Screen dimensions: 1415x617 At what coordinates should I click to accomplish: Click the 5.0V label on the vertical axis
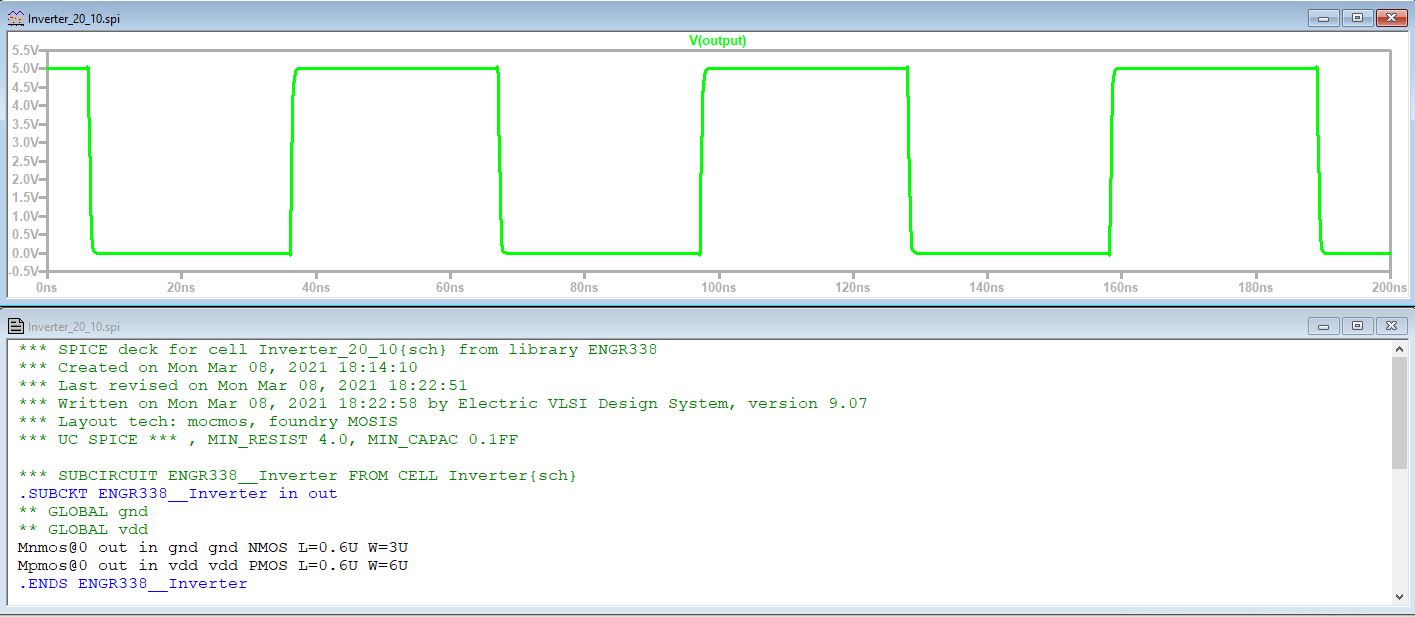point(25,68)
